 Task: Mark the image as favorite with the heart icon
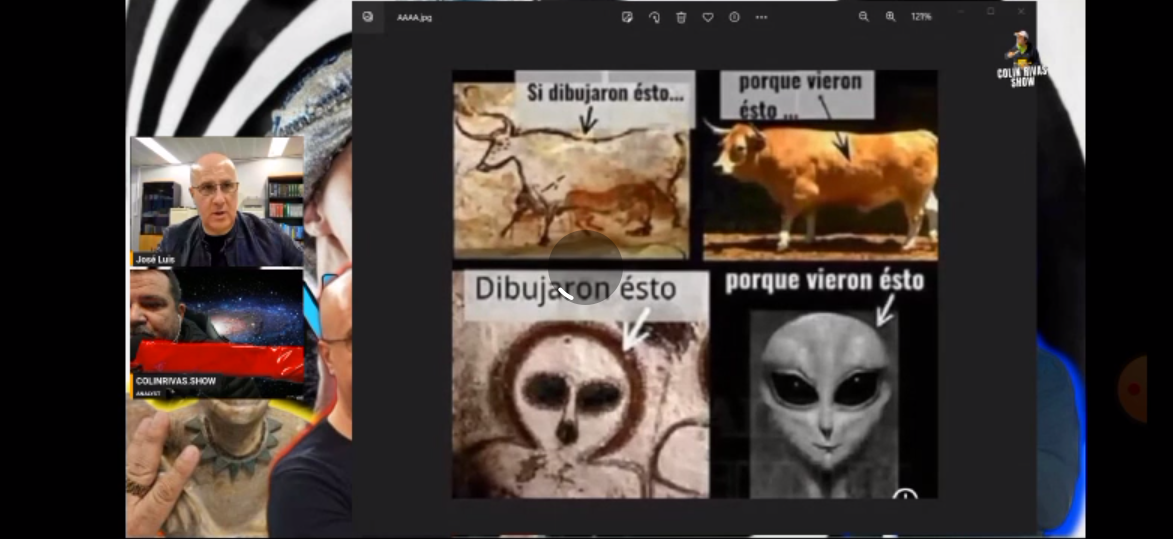[x=708, y=16]
